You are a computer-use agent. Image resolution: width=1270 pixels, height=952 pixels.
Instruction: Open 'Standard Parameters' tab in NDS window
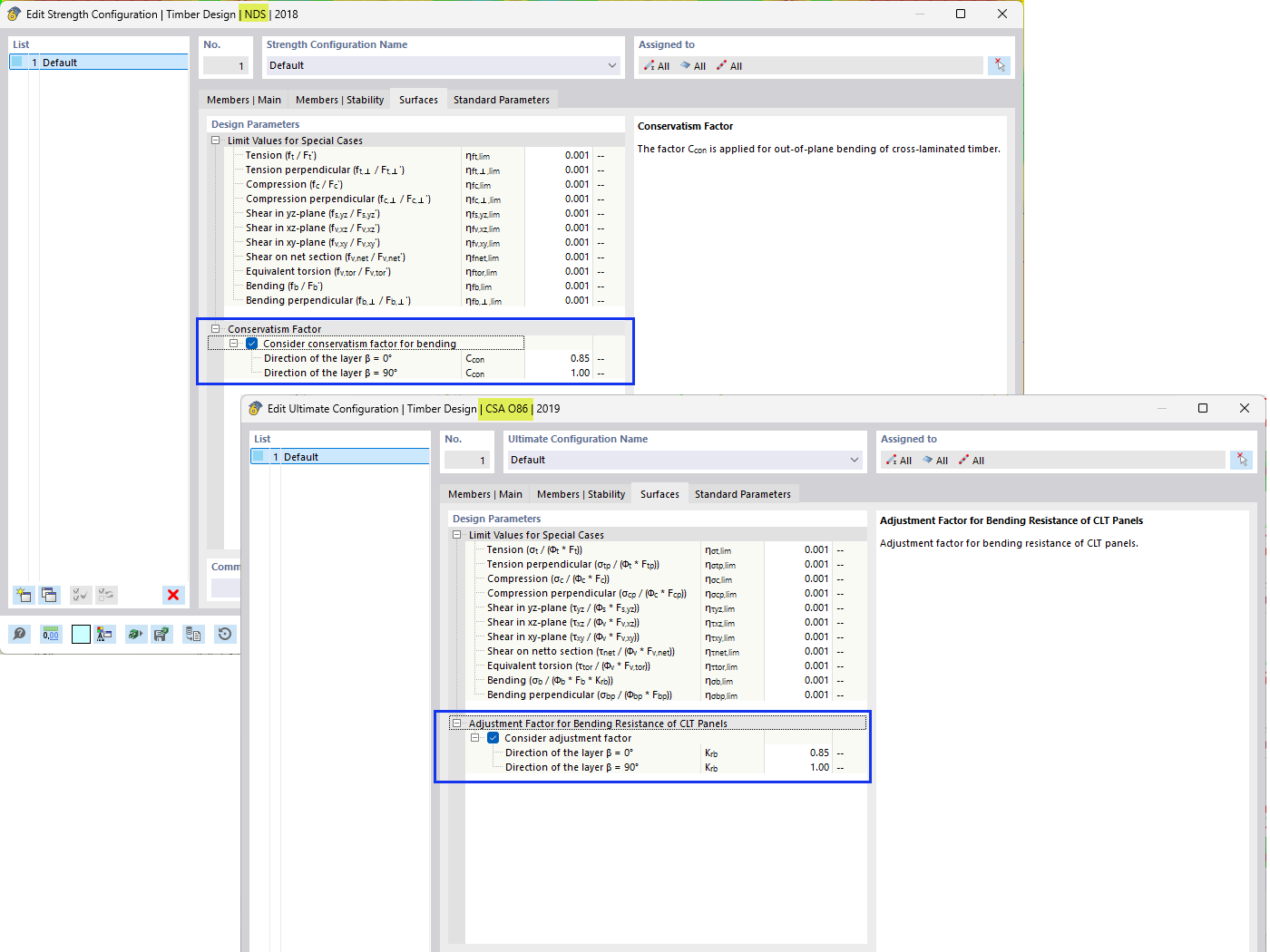tap(502, 100)
